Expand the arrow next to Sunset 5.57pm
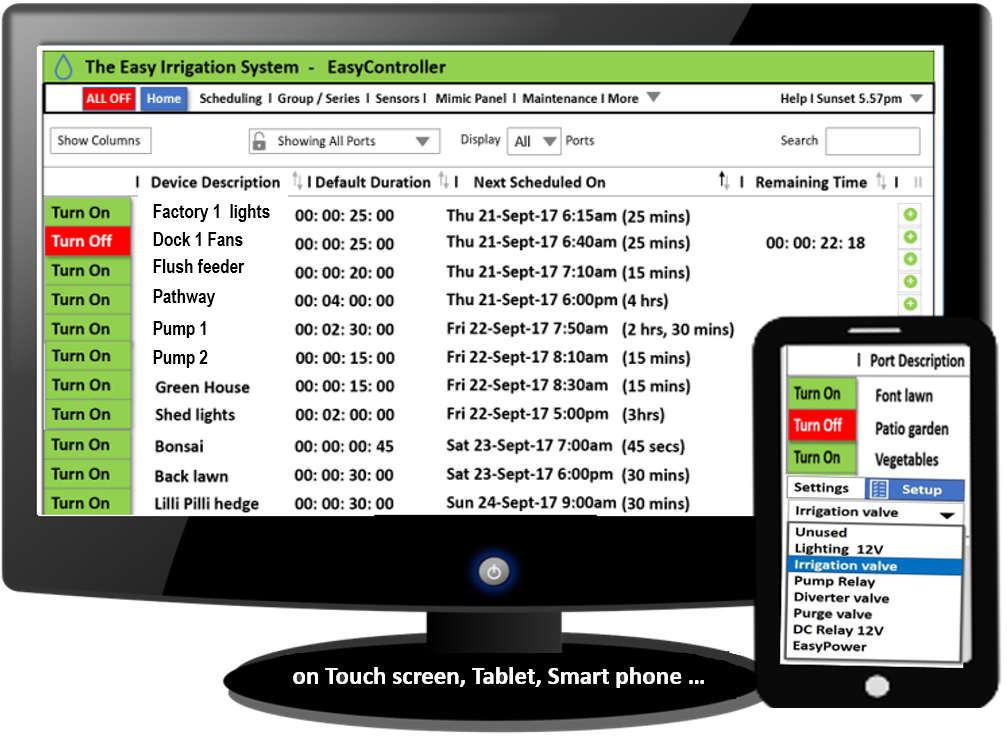Screen dimensions: 1007x737 point(917,98)
